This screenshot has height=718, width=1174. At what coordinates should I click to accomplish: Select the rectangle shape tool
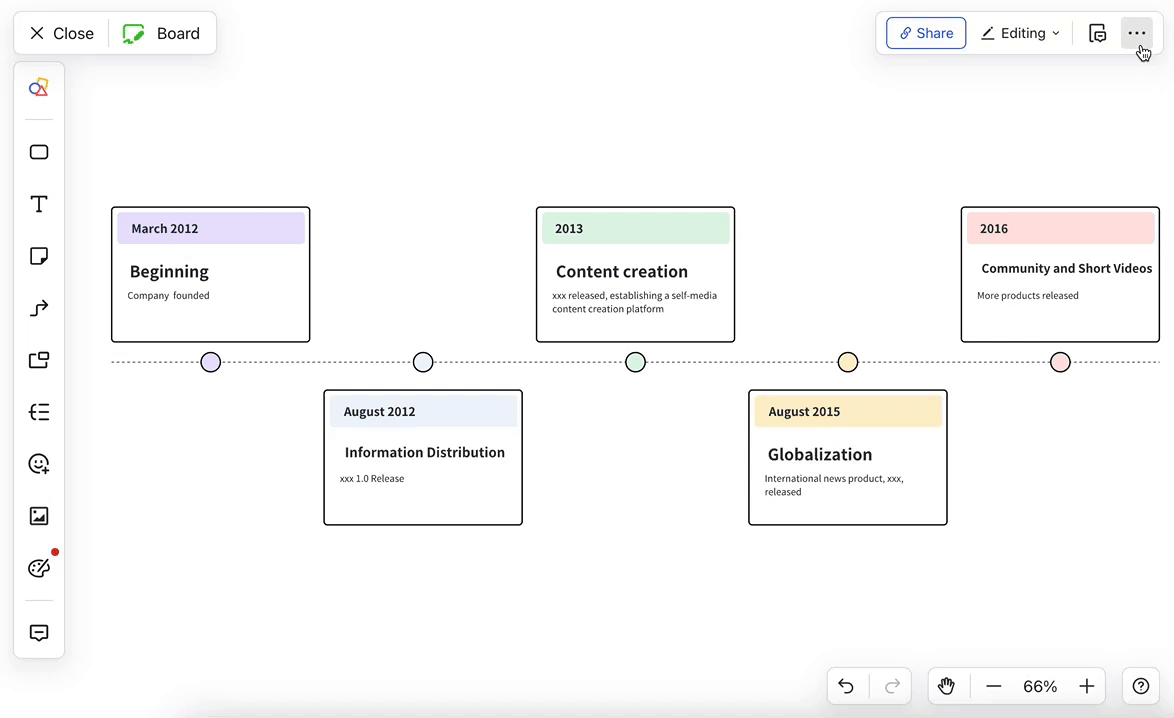click(38, 152)
